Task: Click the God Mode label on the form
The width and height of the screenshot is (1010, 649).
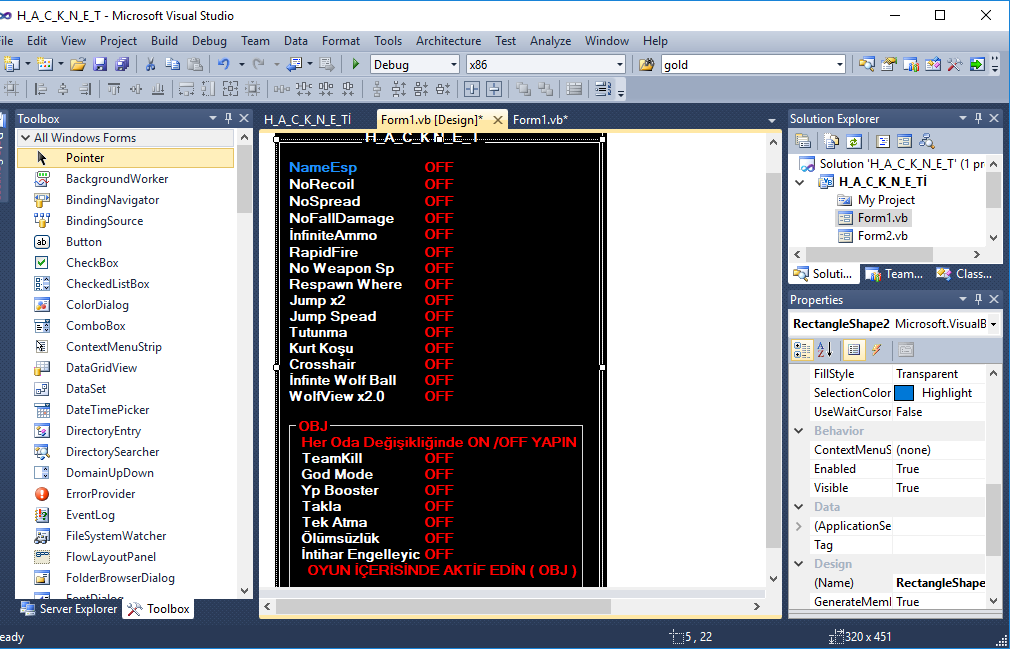Action: pyautogui.click(x=338, y=475)
